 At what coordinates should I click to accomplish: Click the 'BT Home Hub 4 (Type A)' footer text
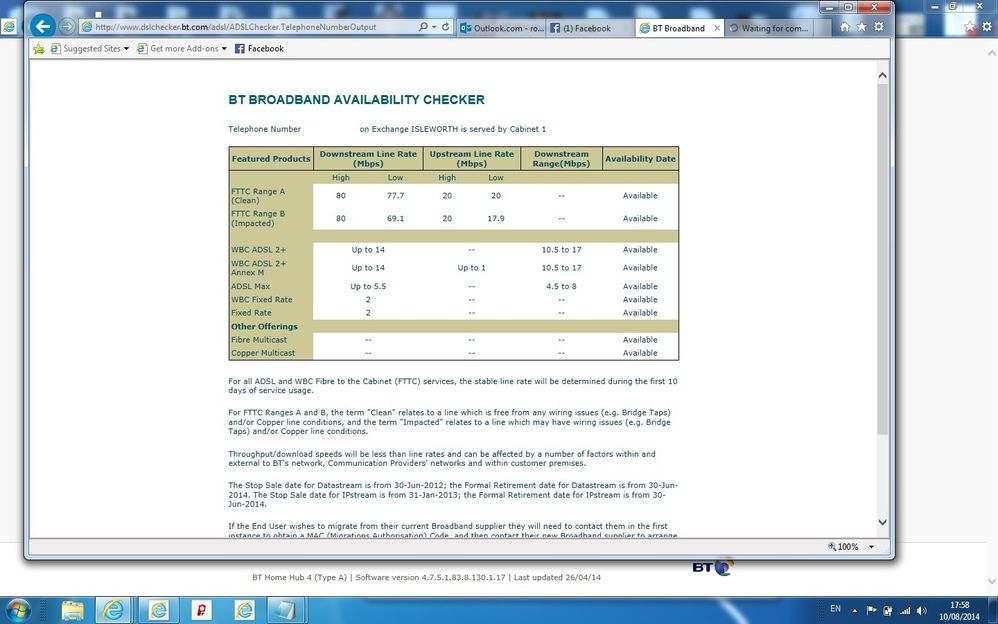coord(299,578)
